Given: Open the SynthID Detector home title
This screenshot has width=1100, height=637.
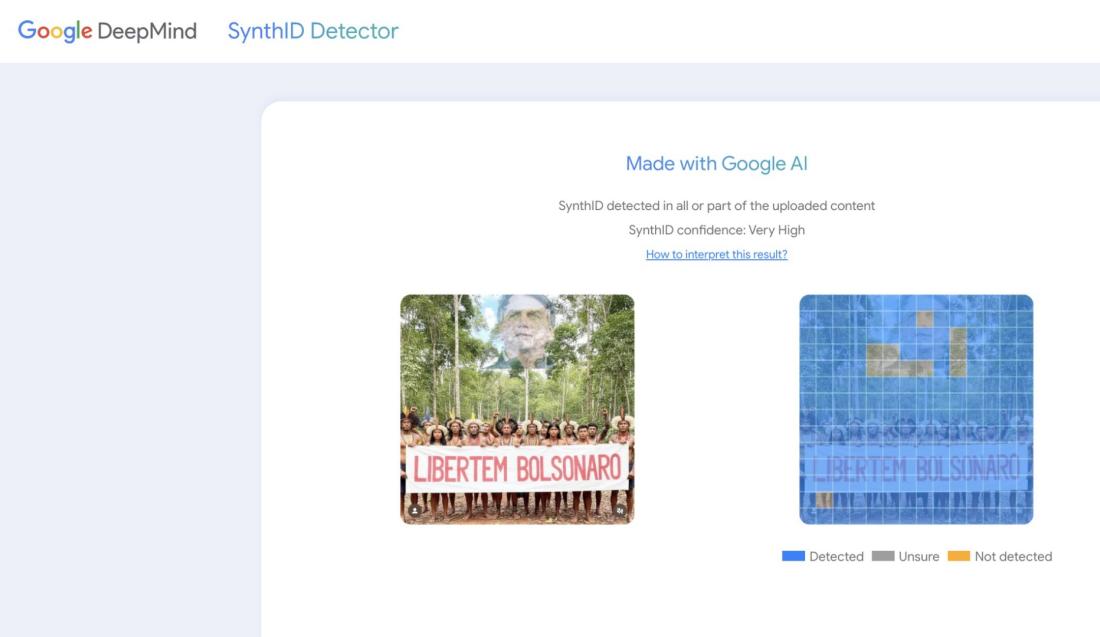Looking at the screenshot, I should click(313, 31).
